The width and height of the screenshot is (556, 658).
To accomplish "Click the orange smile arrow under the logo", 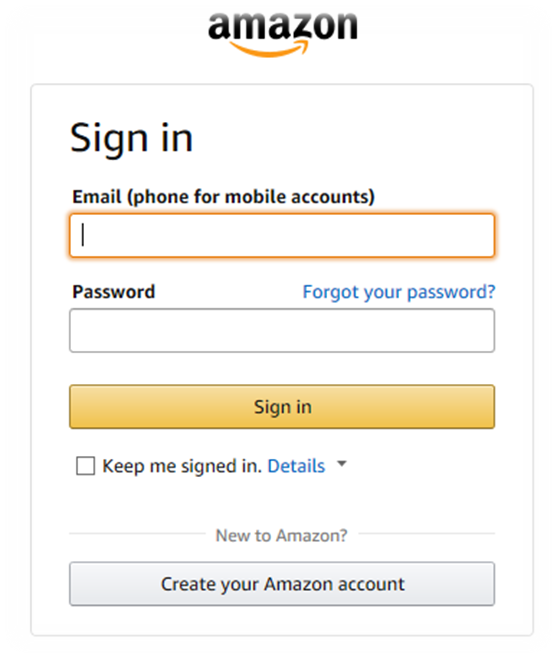I will [270, 49].
